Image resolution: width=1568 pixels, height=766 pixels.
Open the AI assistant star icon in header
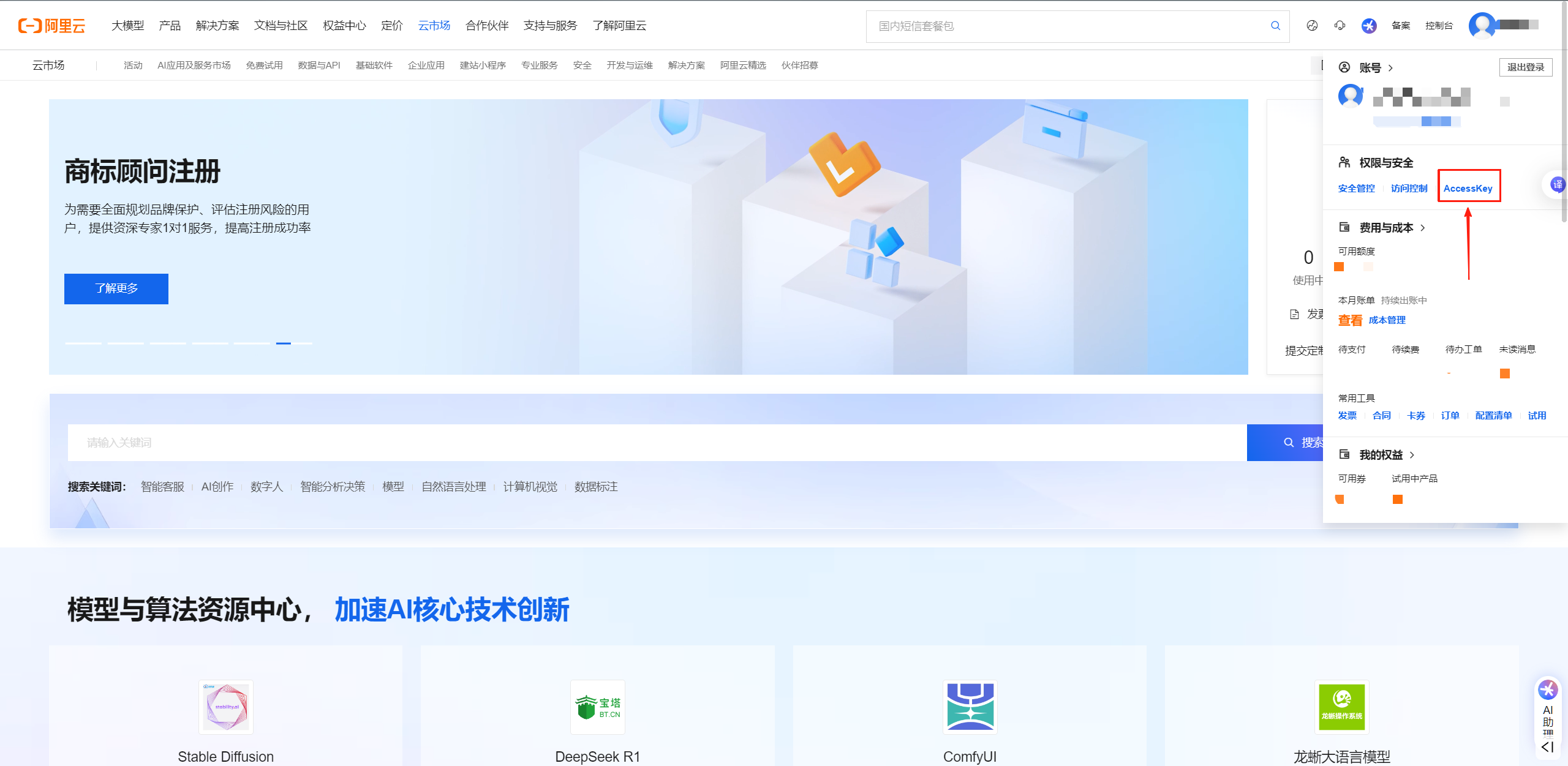(x=1369, y=26)
